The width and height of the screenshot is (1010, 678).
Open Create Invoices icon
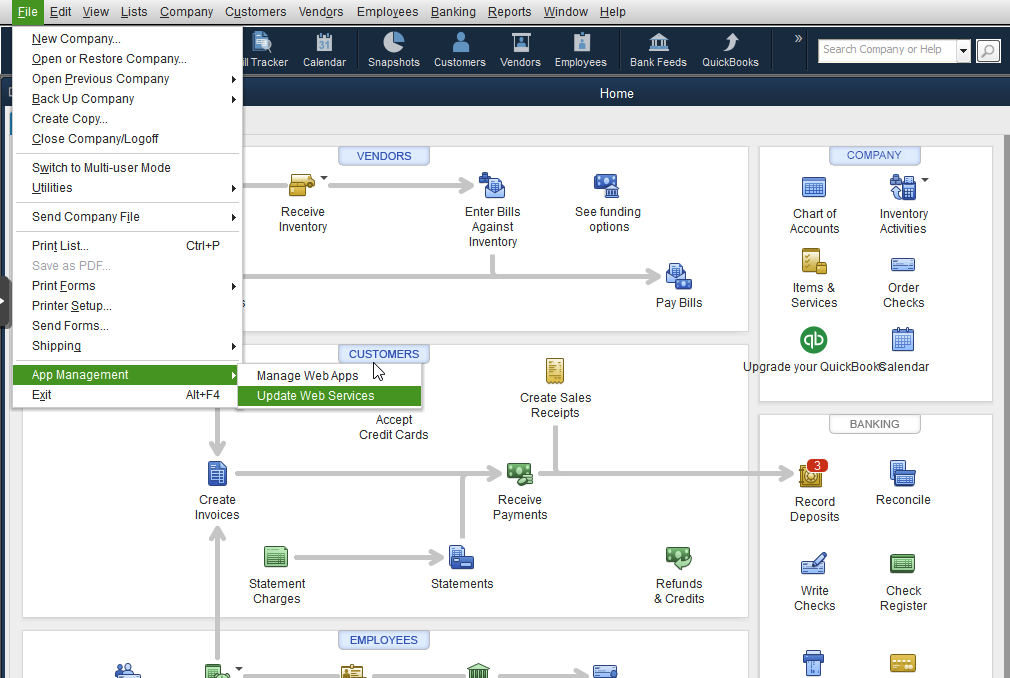pos(217,474)
